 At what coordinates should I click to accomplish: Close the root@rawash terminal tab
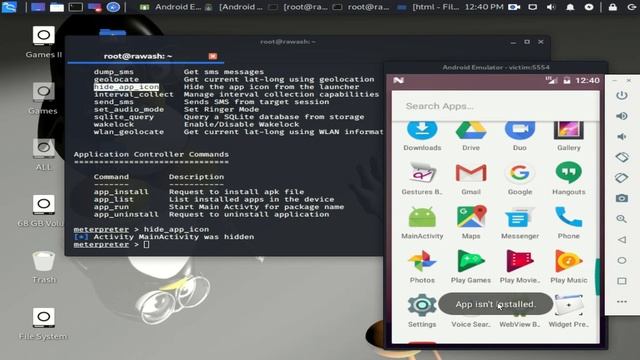(213, 56)
